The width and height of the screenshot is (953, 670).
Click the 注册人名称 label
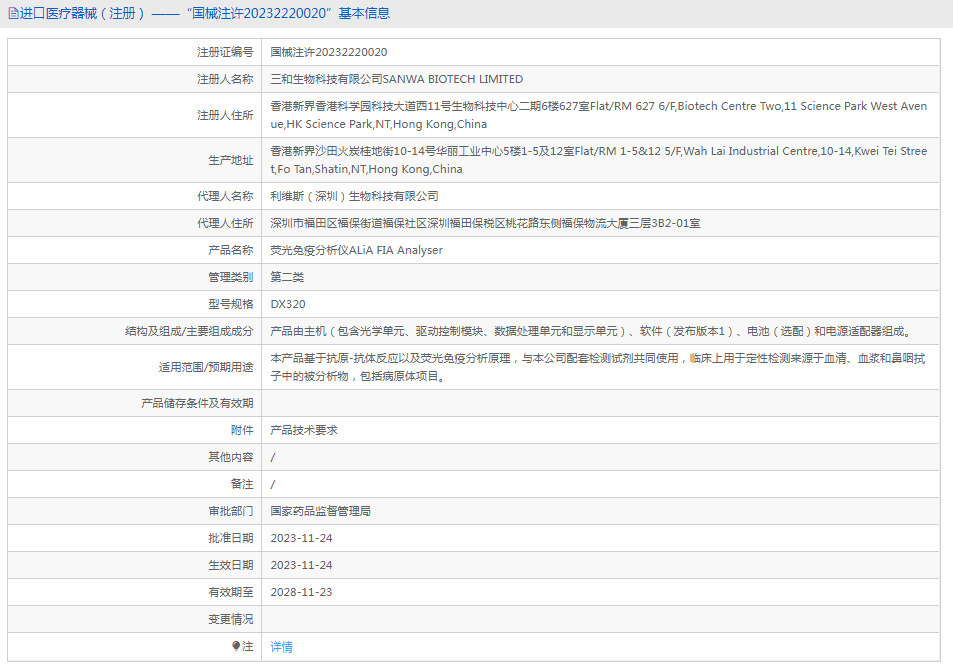coord(225,79)
